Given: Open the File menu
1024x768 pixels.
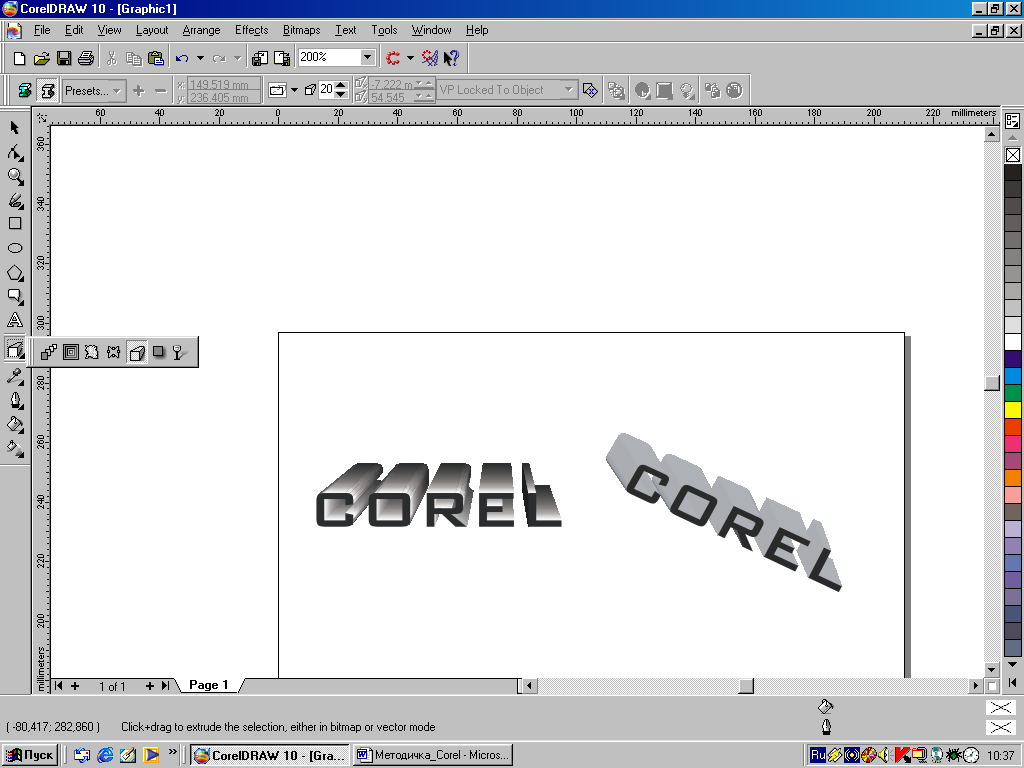Looking at the screenshot, I should pyautogui.click(x=42, y=30).
